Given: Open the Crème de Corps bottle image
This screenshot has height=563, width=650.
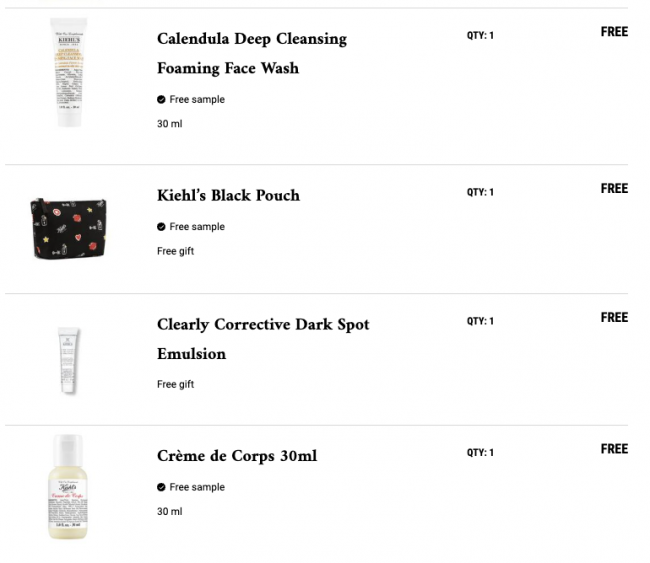Looking at the screenshot, I should [x=68, y=487].
